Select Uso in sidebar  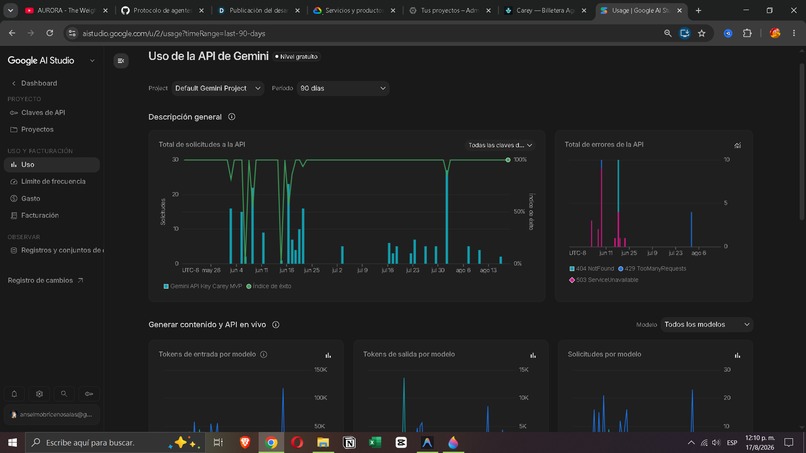[x=50, y=165]
